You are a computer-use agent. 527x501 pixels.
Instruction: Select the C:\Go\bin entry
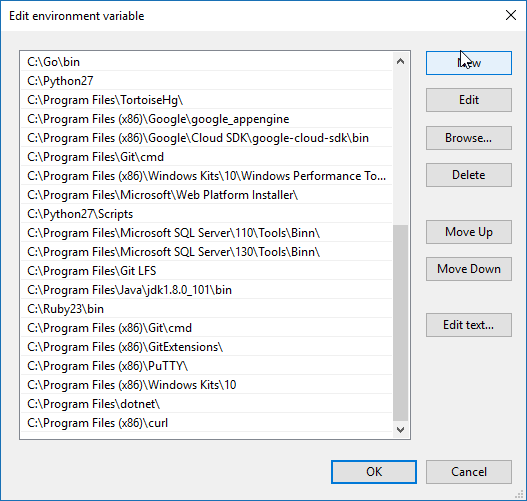(207, 62)
